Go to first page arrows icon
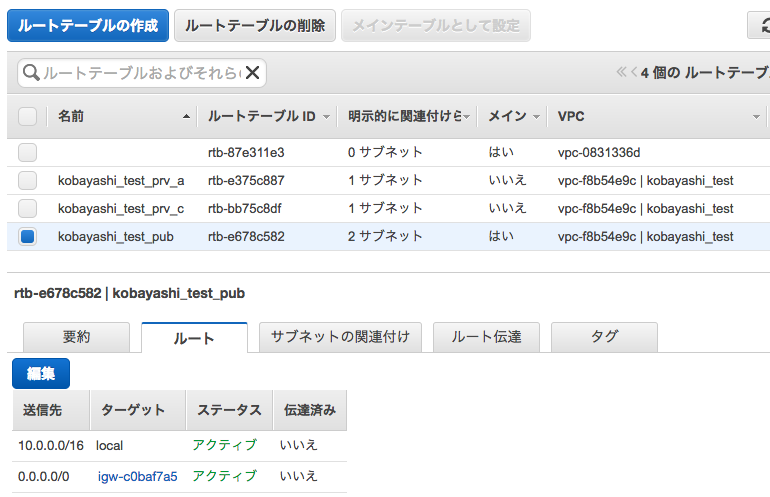Viewport: 770px width, 497px height. pyautogui.click(x=621, y=72)
